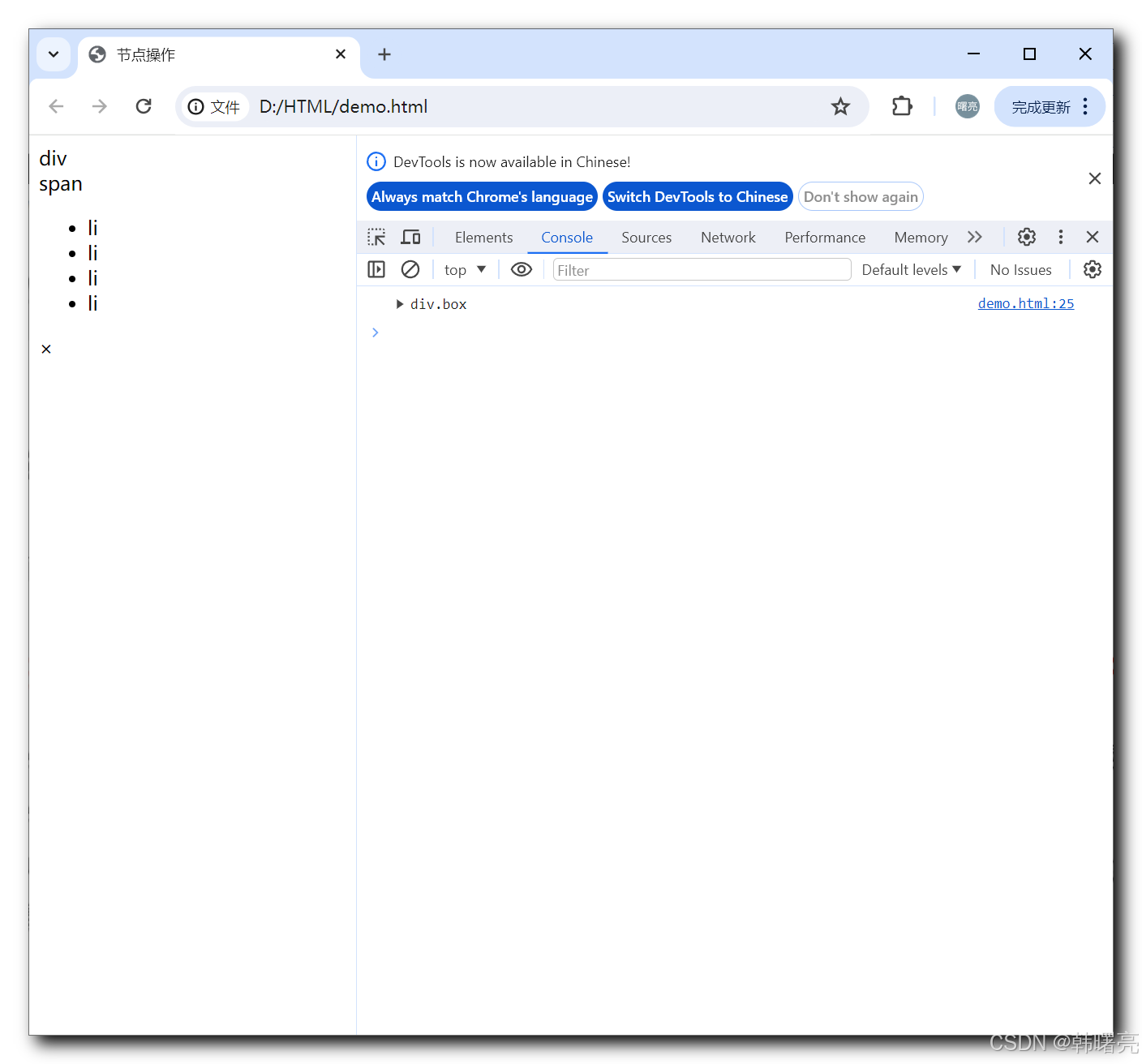Click the span text on the page
This screenshot has width=1142, height=1064.
(61, 184)
